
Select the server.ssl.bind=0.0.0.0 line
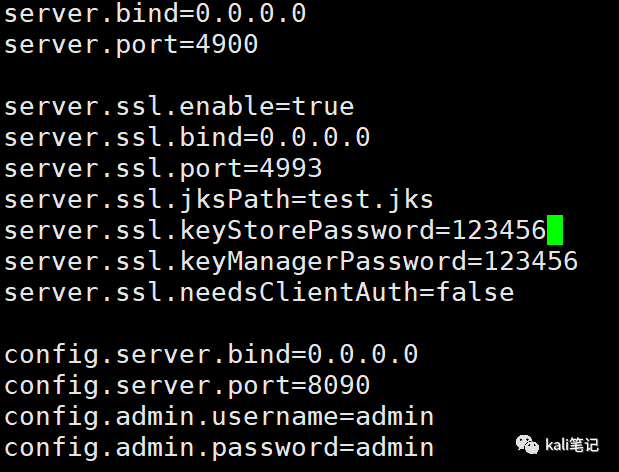pyautogui.click(x=187, y=137)
